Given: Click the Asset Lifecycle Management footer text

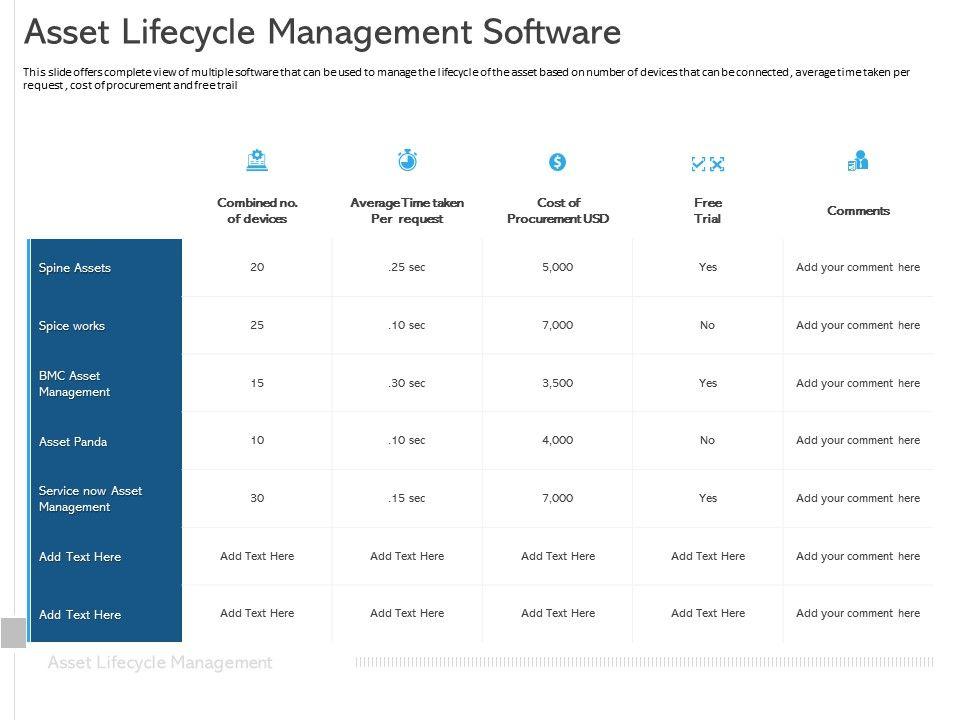Looking at the screenshot, I should 160,663.
